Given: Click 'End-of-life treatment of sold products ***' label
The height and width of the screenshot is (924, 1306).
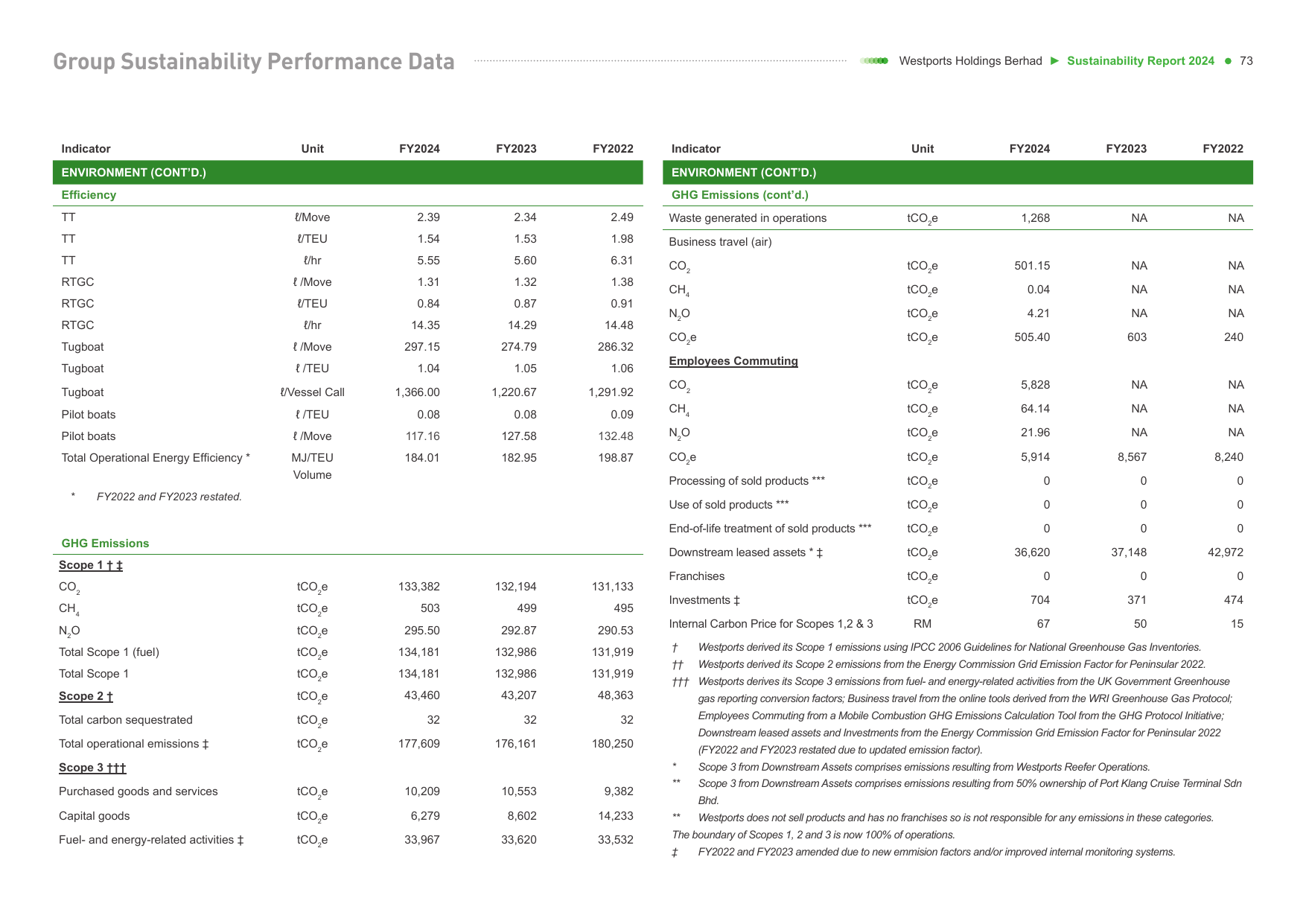Looking at the screenshot, I should pos(770,529).
